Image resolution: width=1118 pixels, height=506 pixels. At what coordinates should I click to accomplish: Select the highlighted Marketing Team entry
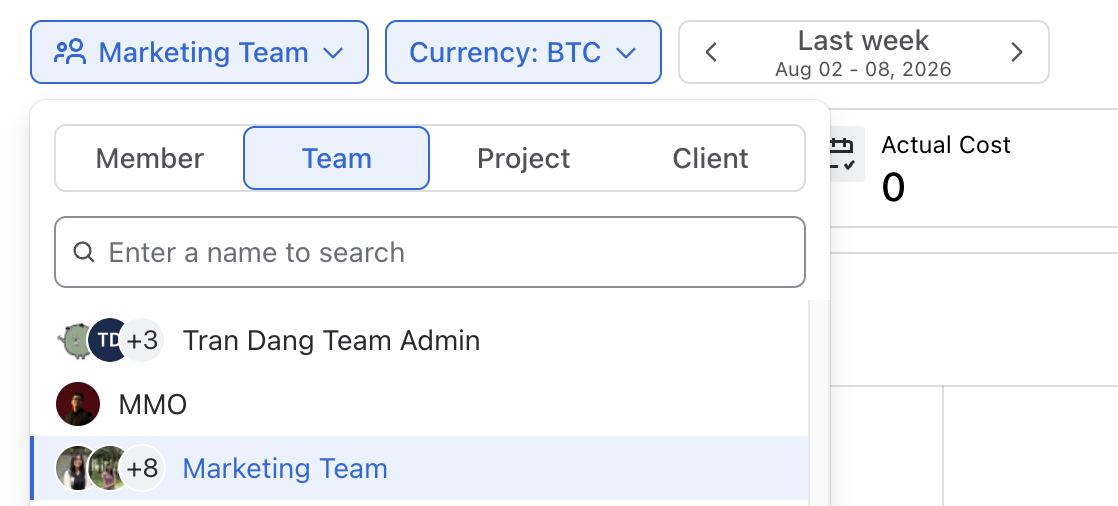point(419,468)
